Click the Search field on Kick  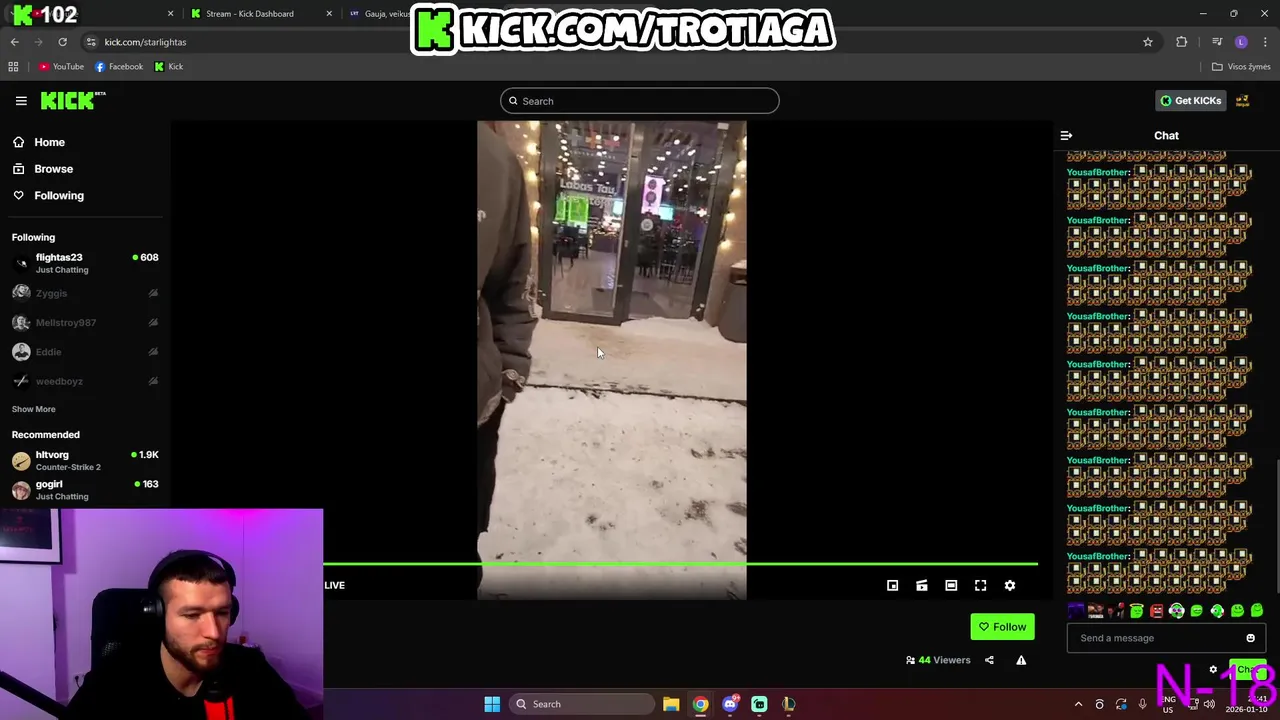640,101
